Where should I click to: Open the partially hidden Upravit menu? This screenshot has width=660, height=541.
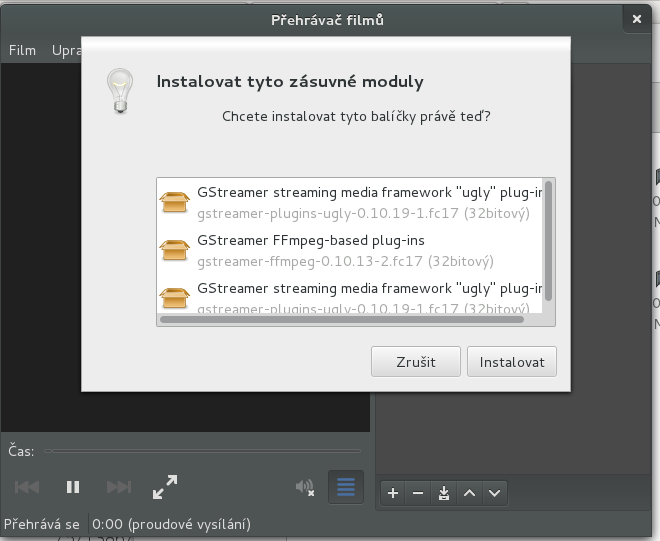click(x=66, y=50)
